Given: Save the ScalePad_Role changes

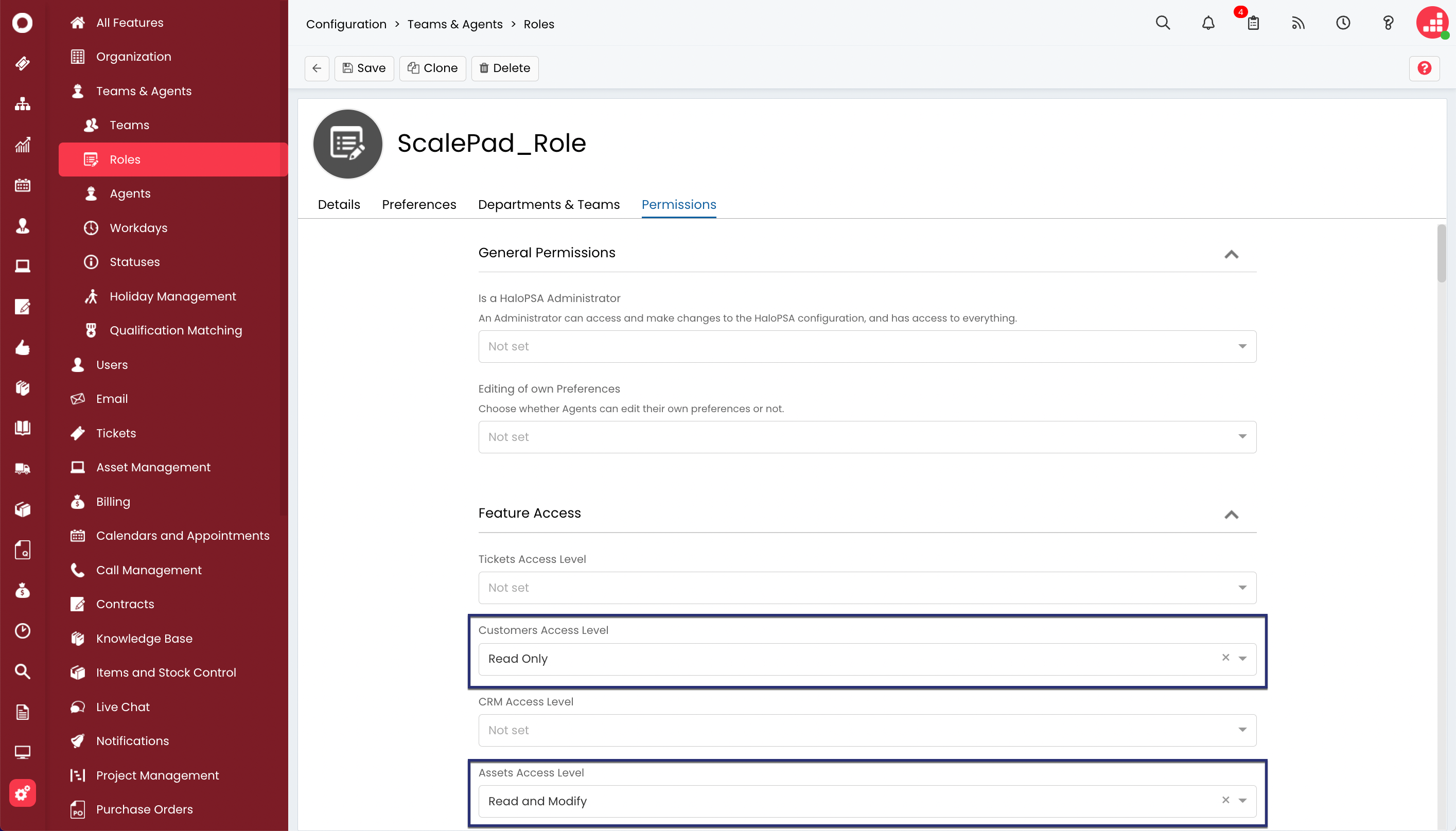Looking at the screenshot, I should pos(364,68).
